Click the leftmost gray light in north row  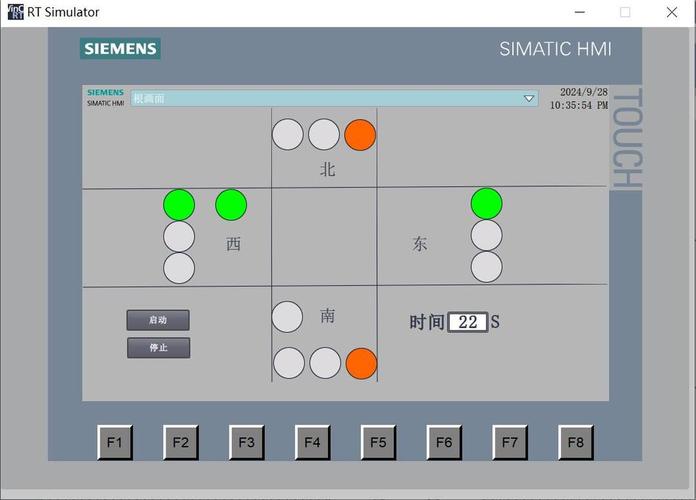[287, 134]
